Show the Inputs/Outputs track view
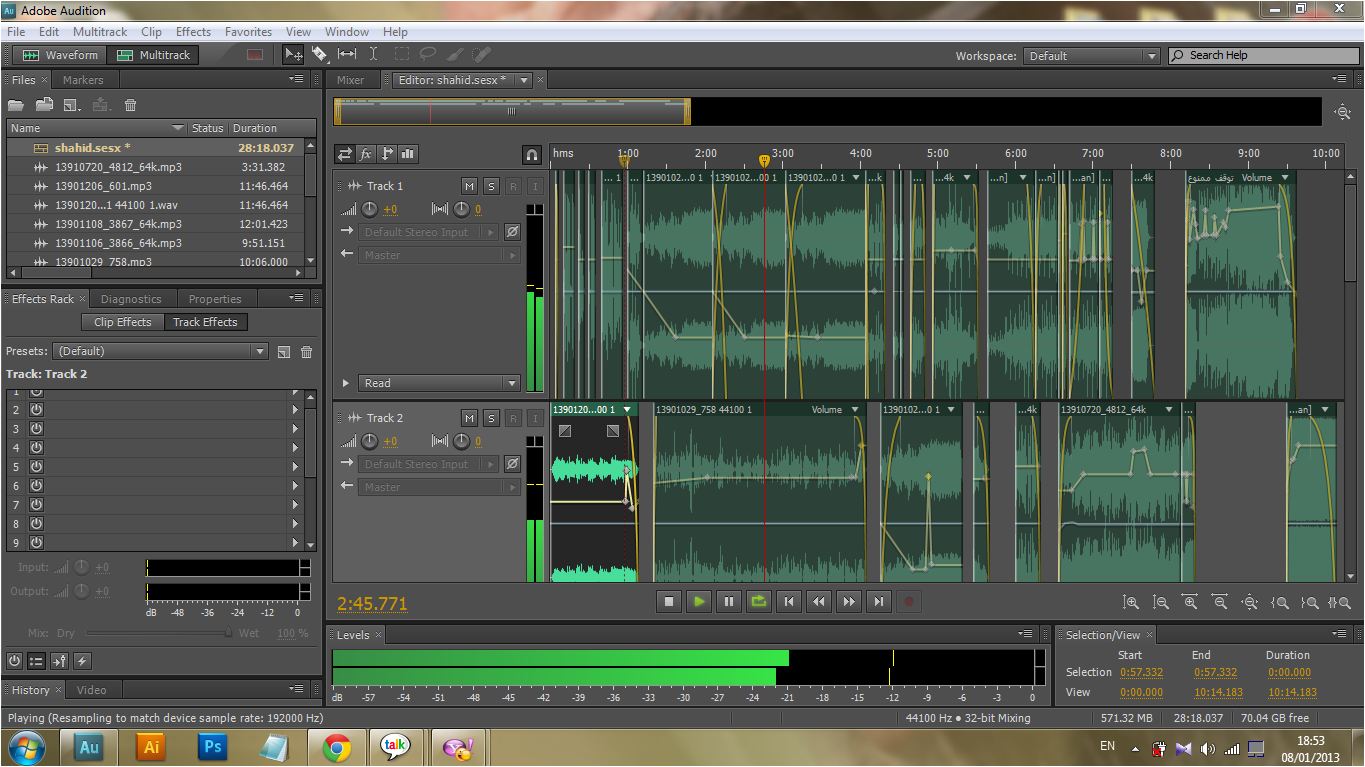Screen dimensions: 1365x767 tap(345, 154)
